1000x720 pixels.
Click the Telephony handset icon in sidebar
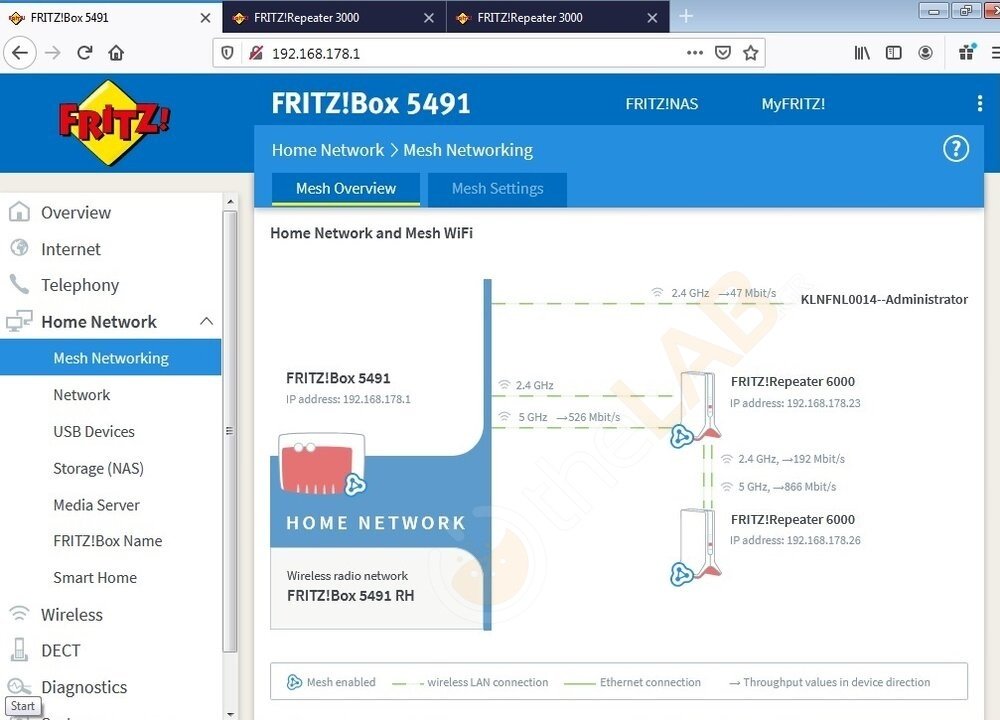[19, 284]
